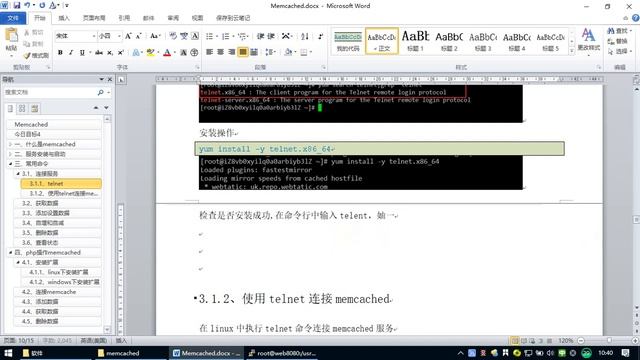Click the Decrease Indent icon

[260, 36]
